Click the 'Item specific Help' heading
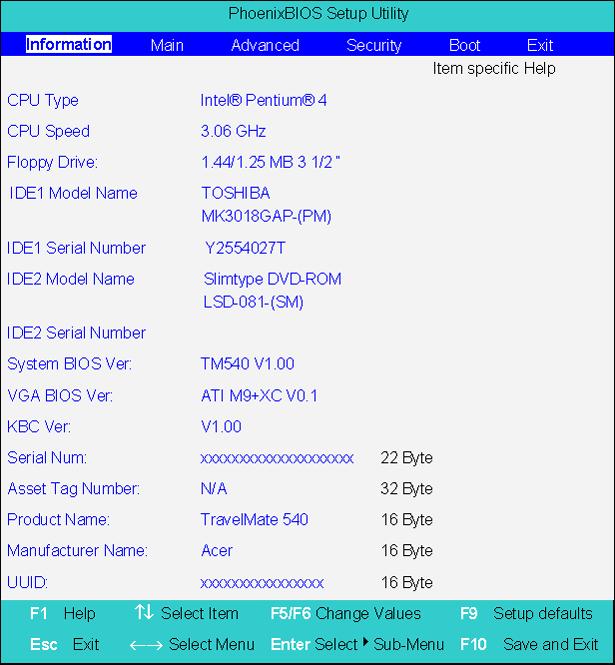Viewport: 615px width, 665px height. 494,68
